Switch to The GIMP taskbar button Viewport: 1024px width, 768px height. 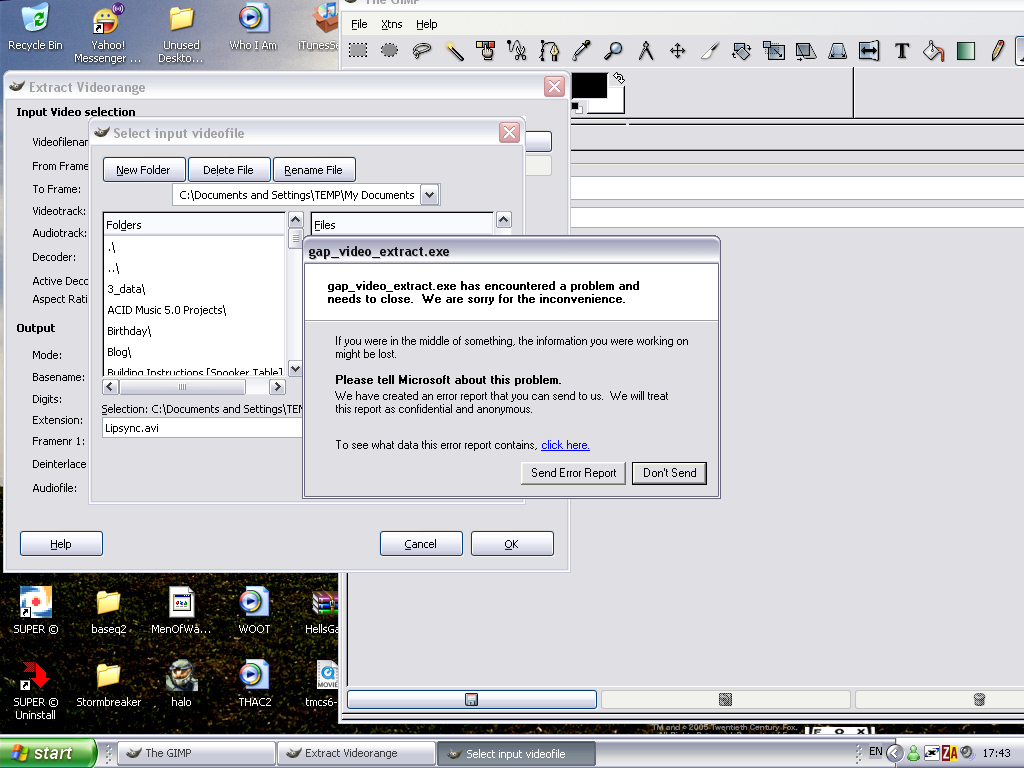pyautogui.click(x=196, y=753)
